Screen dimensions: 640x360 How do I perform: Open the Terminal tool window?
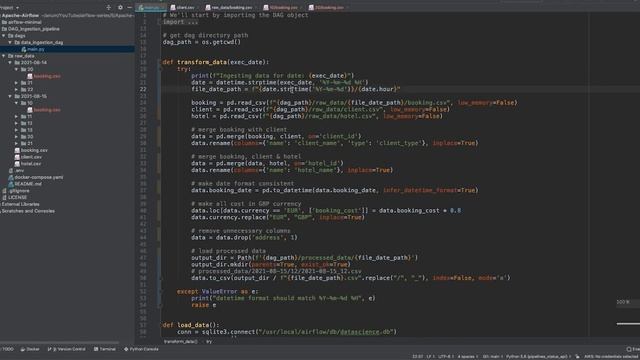pyautogui.click(x=105, y=349)
